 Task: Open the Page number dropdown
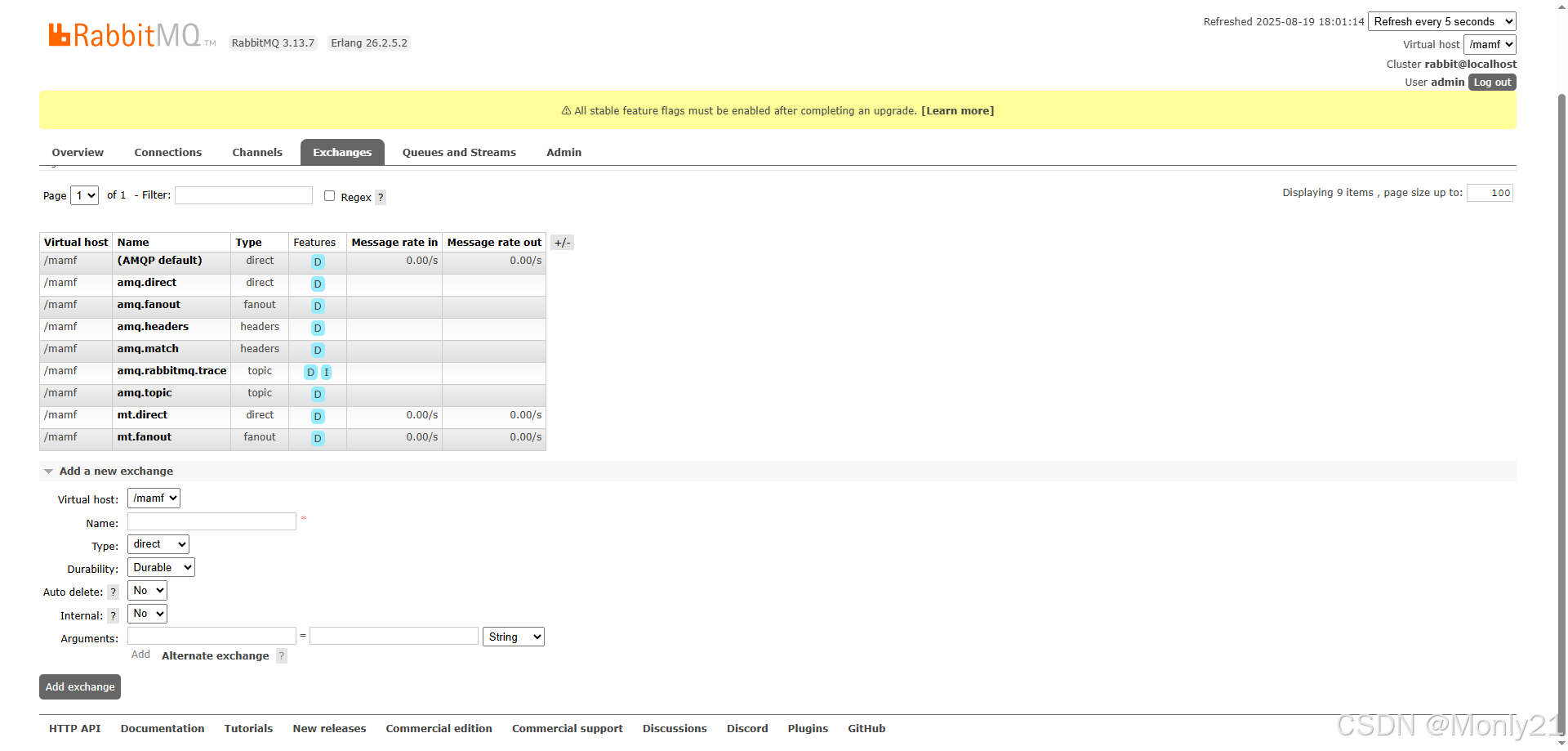tap(85, 195)
